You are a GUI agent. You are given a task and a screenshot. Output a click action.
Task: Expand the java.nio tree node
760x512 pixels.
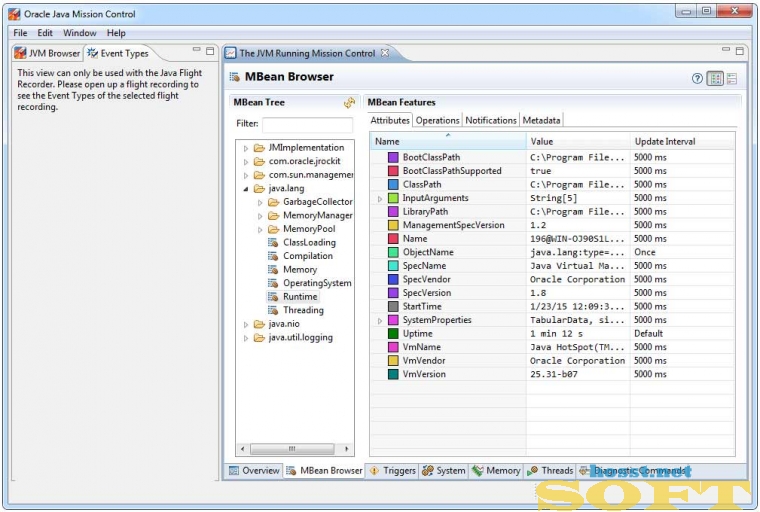(246, 324)
